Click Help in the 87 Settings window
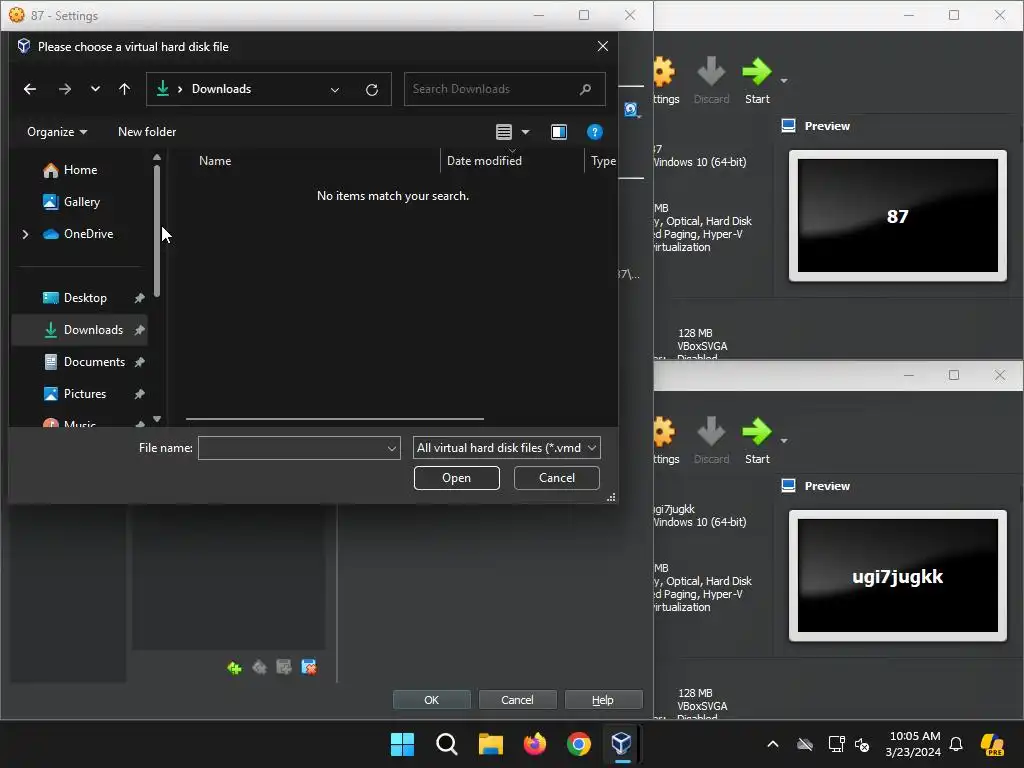1024x768 pixels. 603,700
